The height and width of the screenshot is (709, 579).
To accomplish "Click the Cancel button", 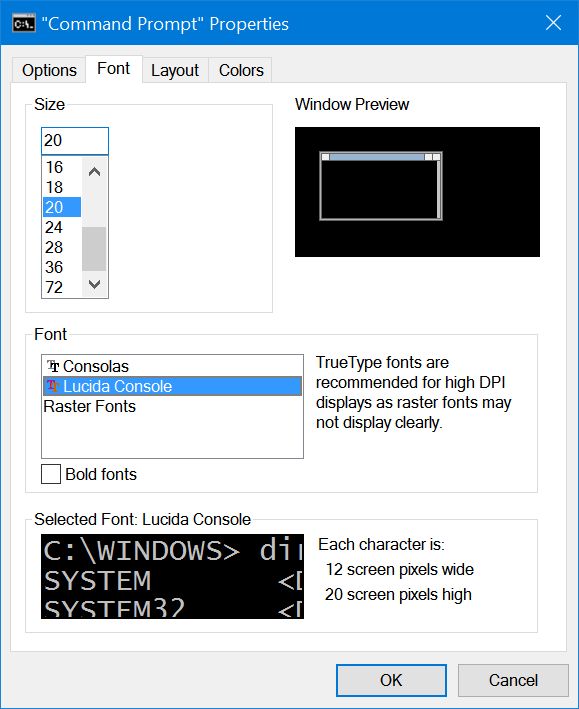I will [x=513, y=680].
